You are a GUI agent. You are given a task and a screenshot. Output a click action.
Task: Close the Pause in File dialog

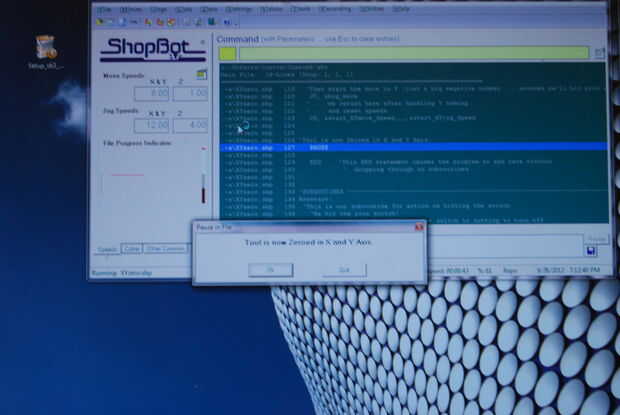tap(419, 227)
